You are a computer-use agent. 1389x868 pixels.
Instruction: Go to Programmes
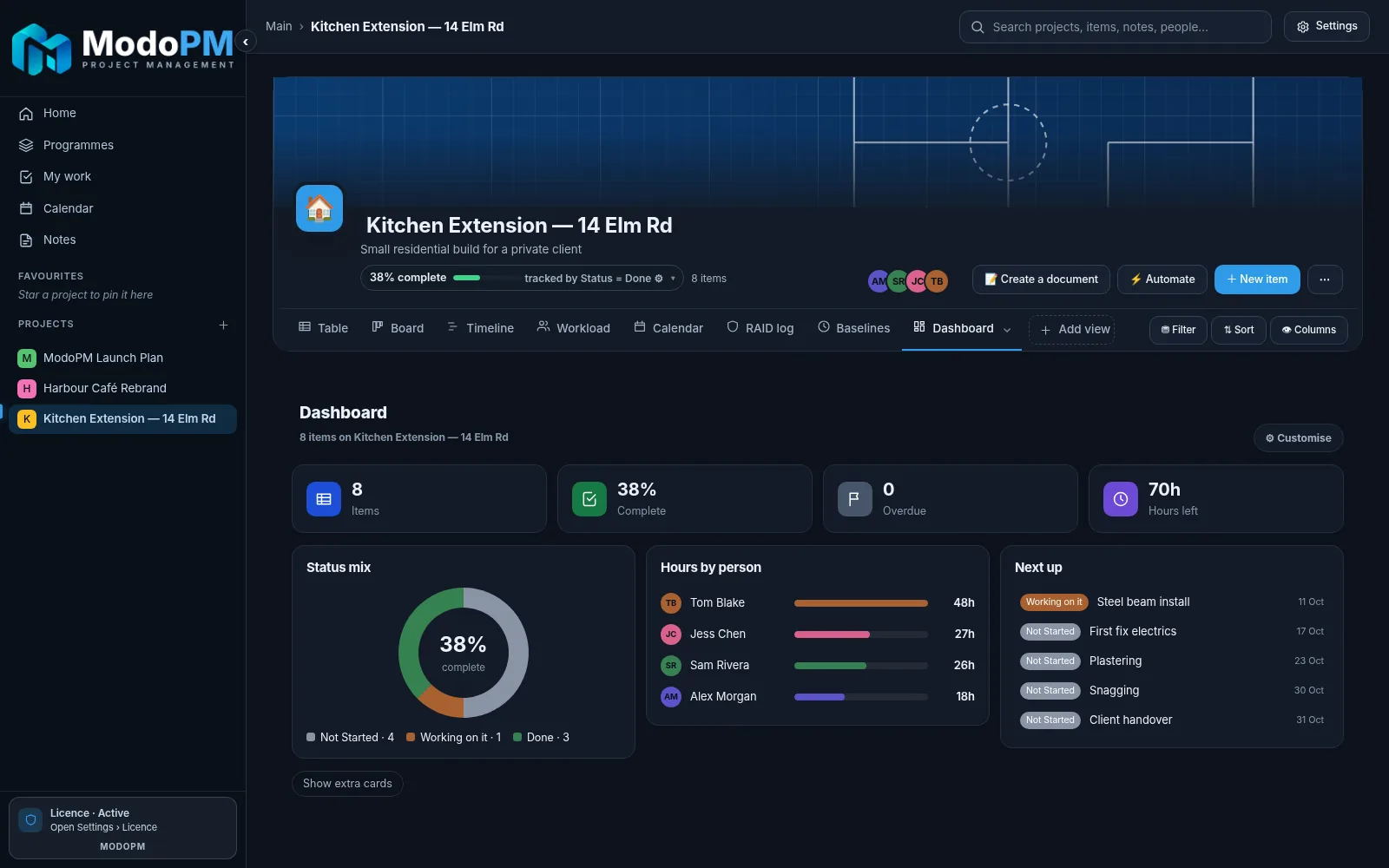[x=122, y=145]
